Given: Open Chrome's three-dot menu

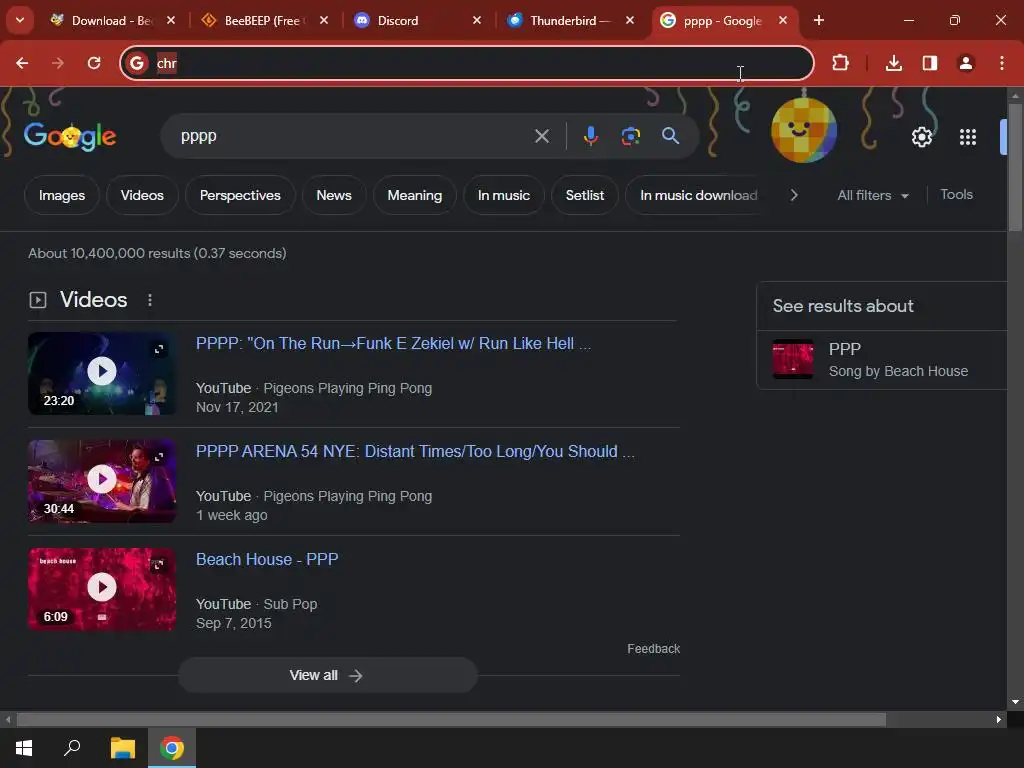Looking at the screenshot, I should [1001, 63].
